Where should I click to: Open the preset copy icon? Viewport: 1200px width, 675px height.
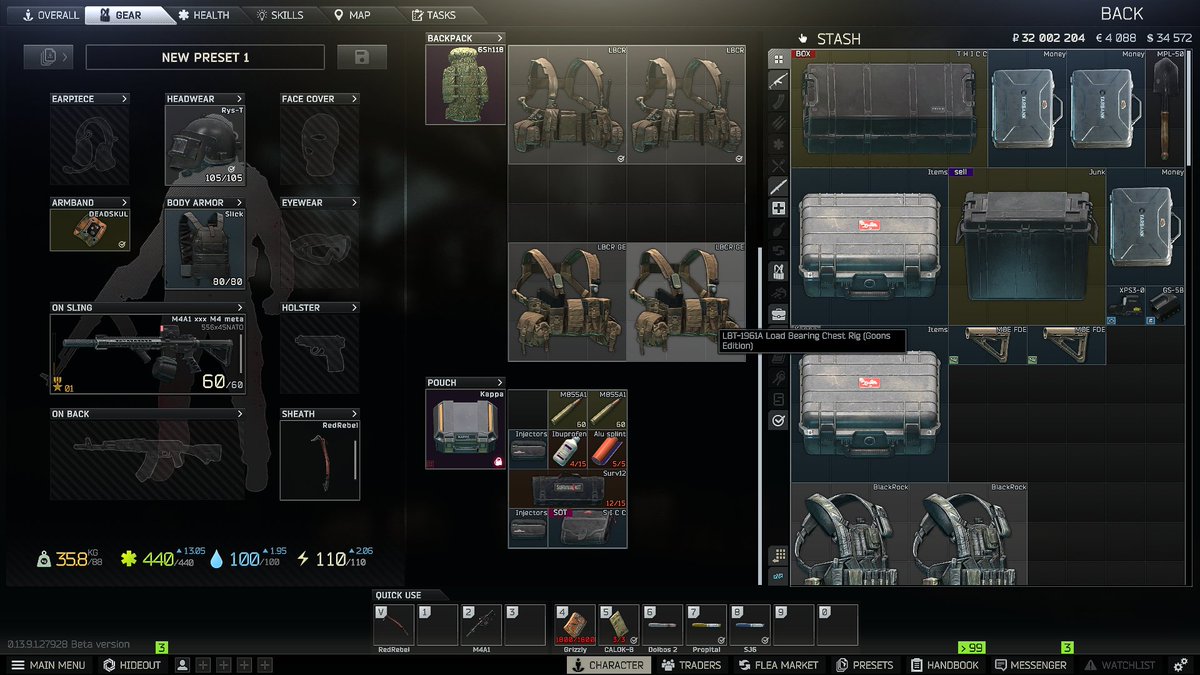pyautogui.click(x=50, y=57)
